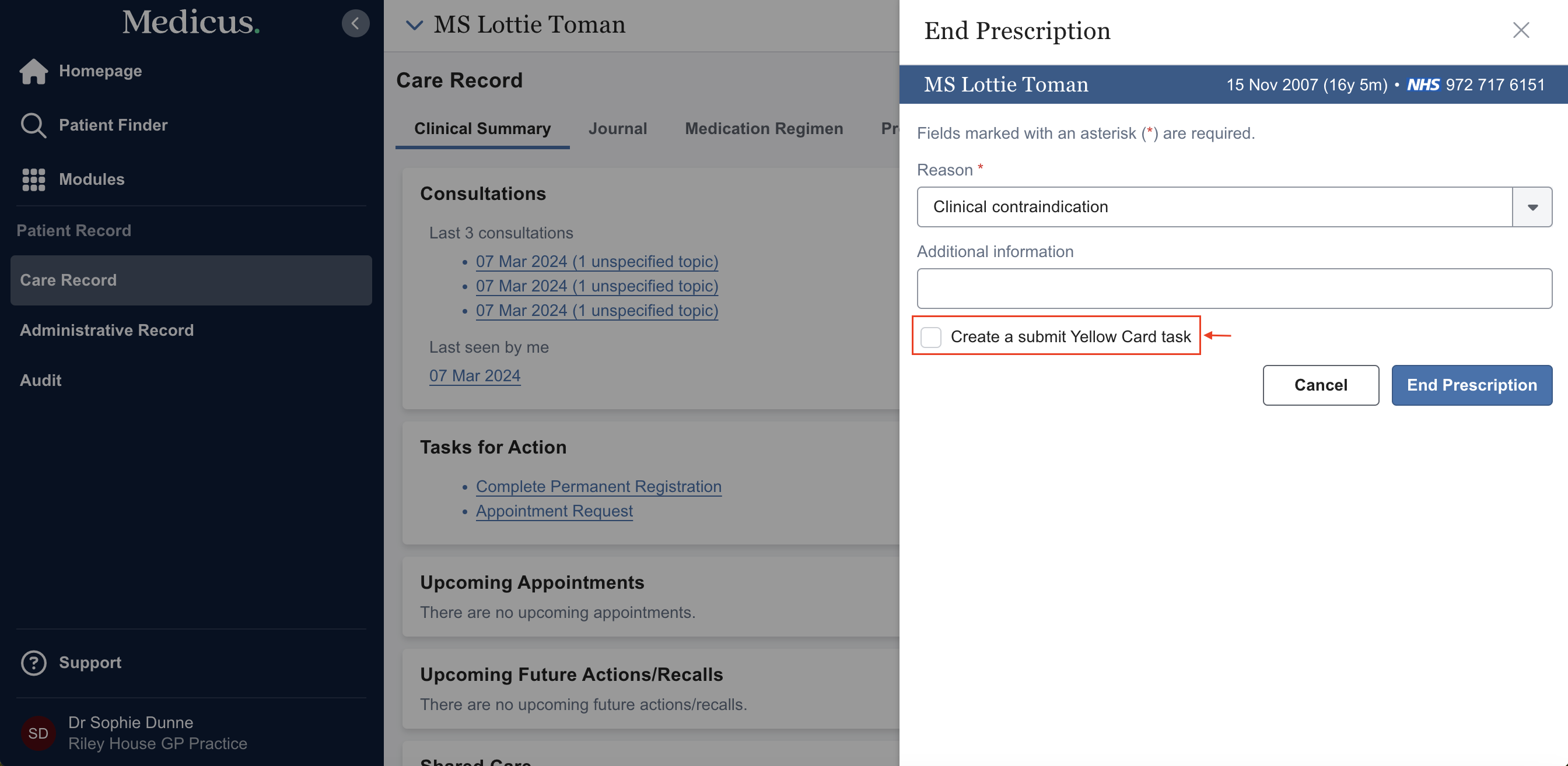Open Complete Permanent Registration task link
This screenshot has width=1568, height=766.
click(598, 486)
